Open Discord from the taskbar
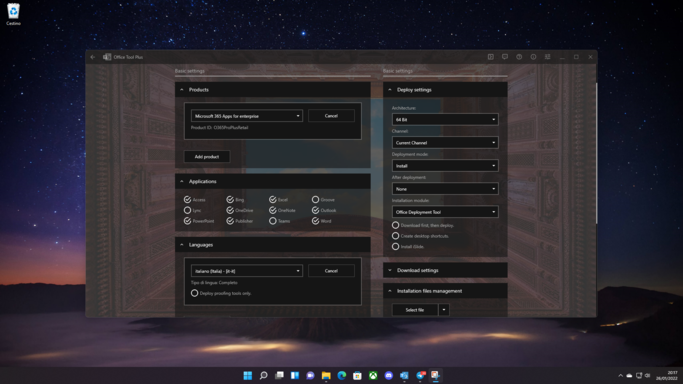 click(x=389, y=375)
